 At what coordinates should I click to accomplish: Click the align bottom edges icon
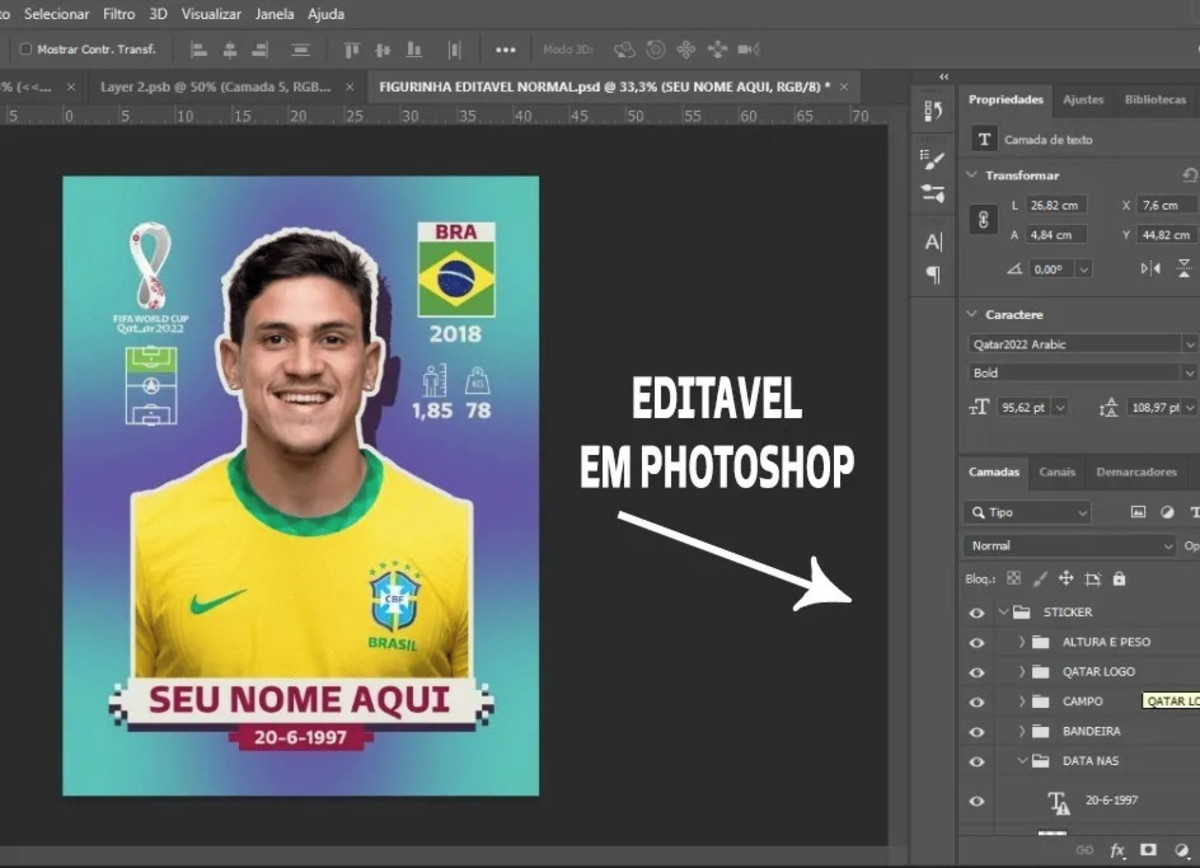(413, 49)
